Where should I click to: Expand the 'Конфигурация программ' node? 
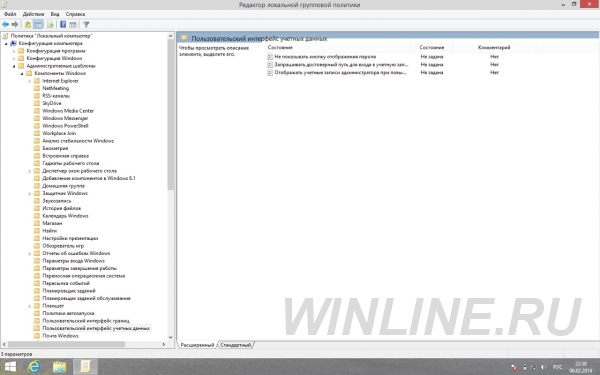(x=14, y=51)
